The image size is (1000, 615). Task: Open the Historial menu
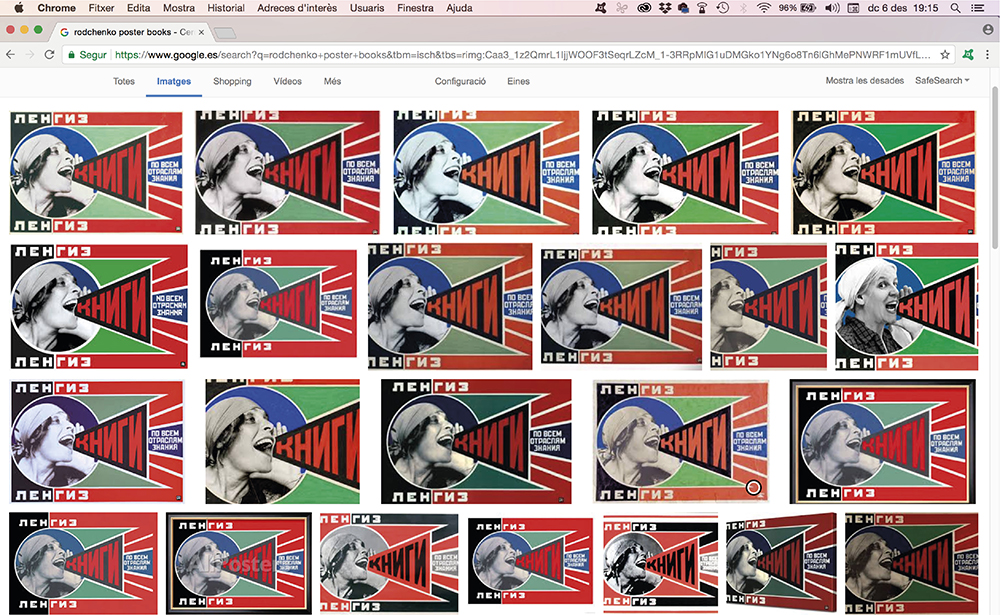(x=226, y=8)
